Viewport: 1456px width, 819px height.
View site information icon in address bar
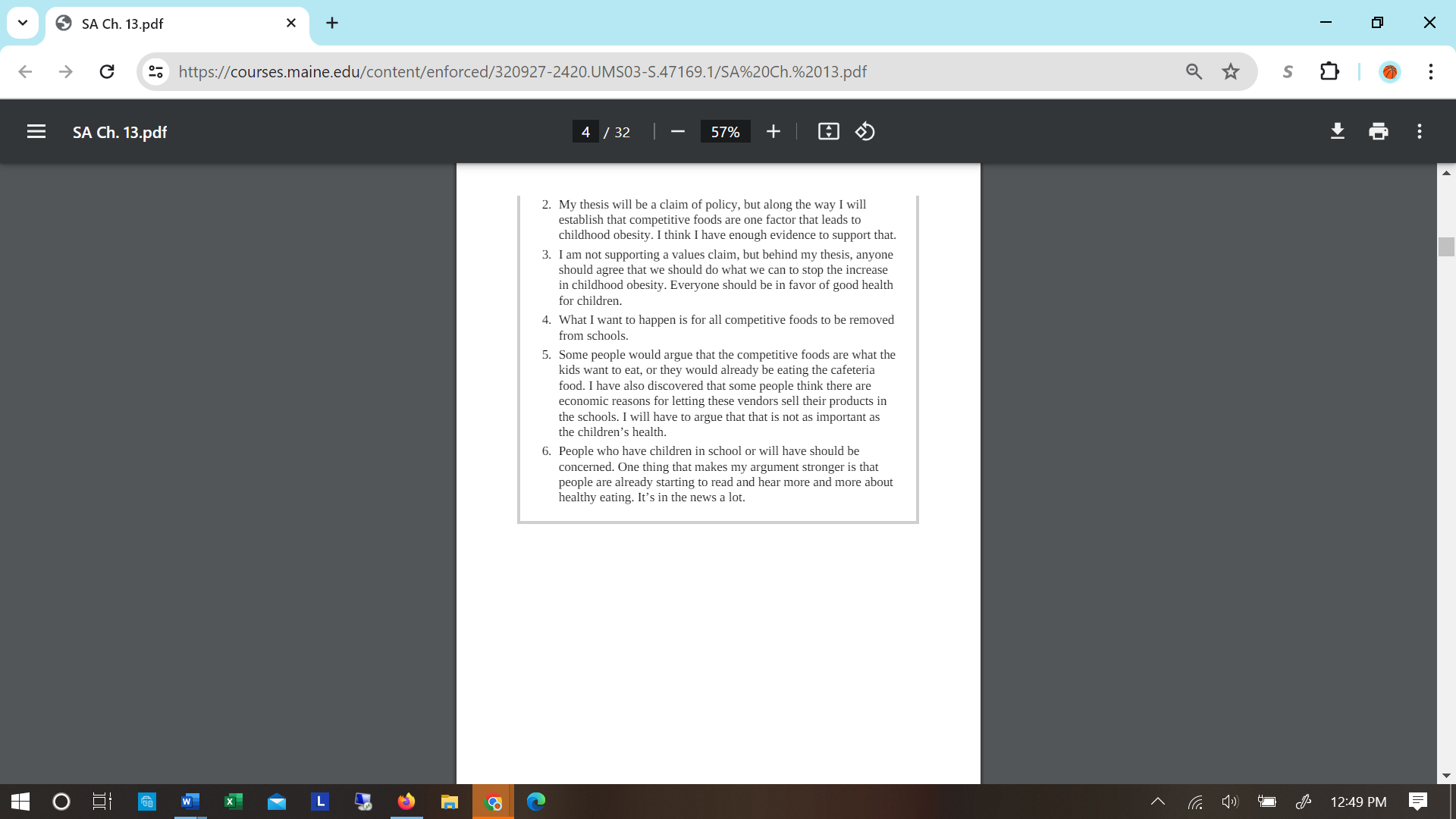156,72
